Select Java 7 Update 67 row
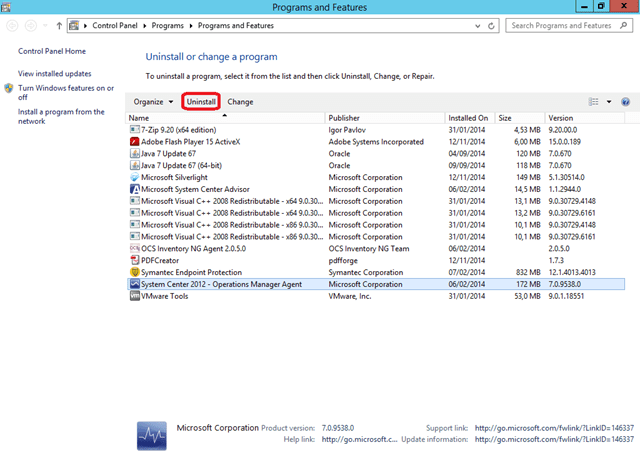Screen dimensions: 640x455 click(376, 153)
